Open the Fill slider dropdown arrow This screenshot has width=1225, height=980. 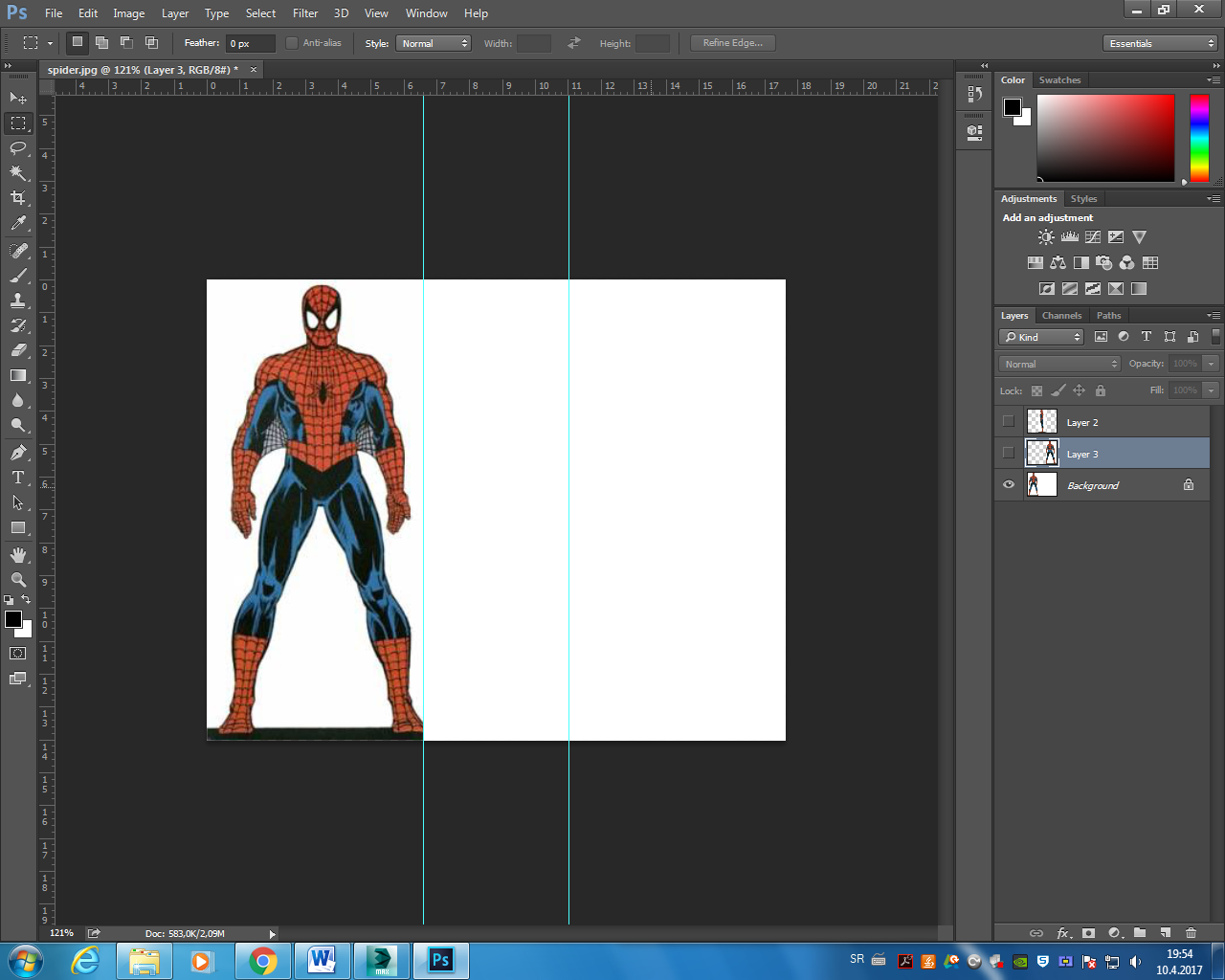tap(1212, 390)
